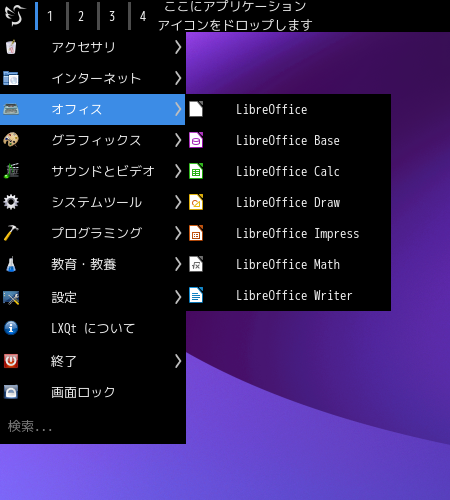
Task: Open the インターネット menu entry
Action: pos(92,78)
